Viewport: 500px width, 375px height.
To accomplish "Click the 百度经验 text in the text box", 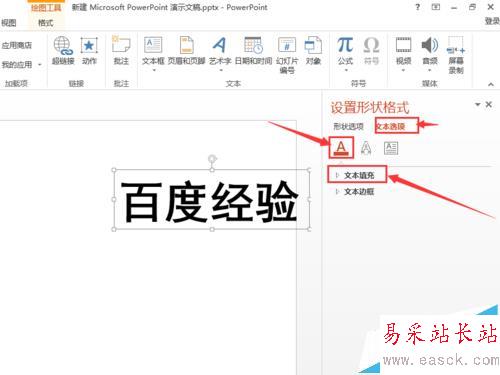I will point(210,201).
